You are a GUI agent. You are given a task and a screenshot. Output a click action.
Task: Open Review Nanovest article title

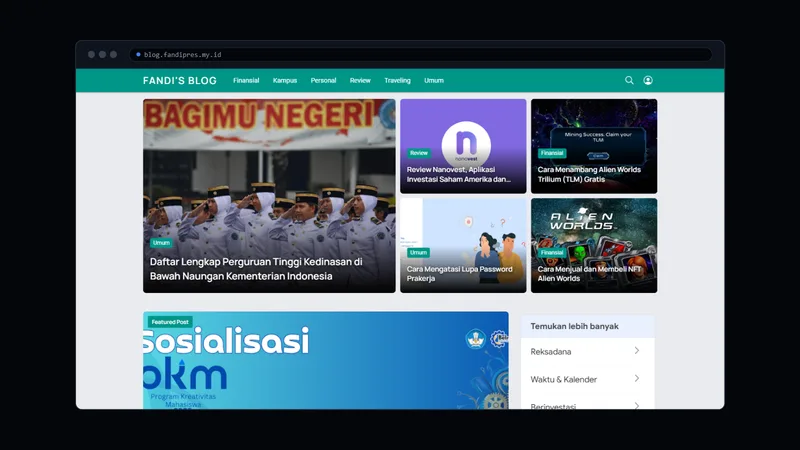click(459, 174)
